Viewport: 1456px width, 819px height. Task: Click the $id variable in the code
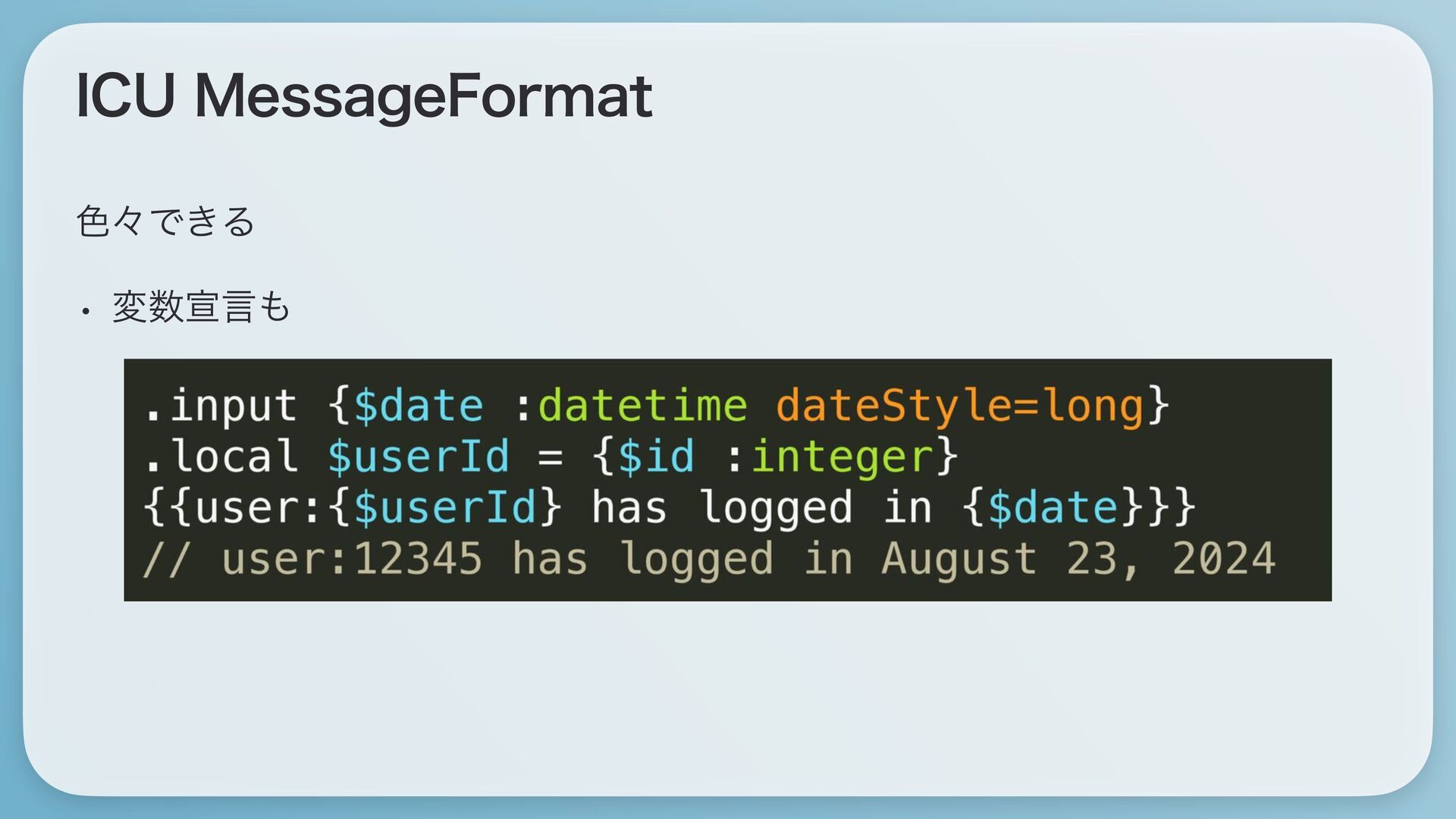[656, 457]
